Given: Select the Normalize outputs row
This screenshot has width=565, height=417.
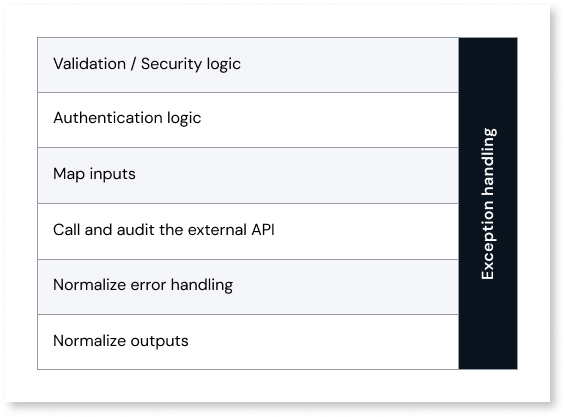Looking at the screenshot, I should pyautogui.click(x=248, y=342).
